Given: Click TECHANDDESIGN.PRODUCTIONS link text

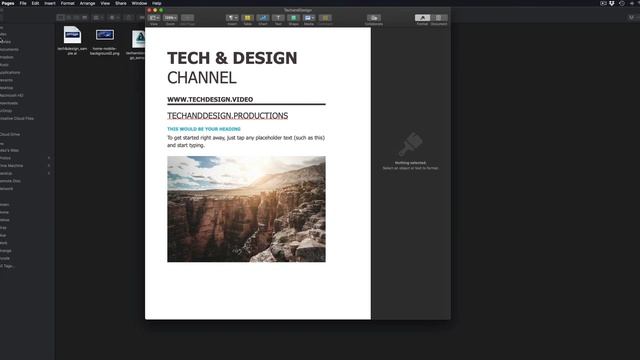Looking at the screenshot, I should 227,116.
